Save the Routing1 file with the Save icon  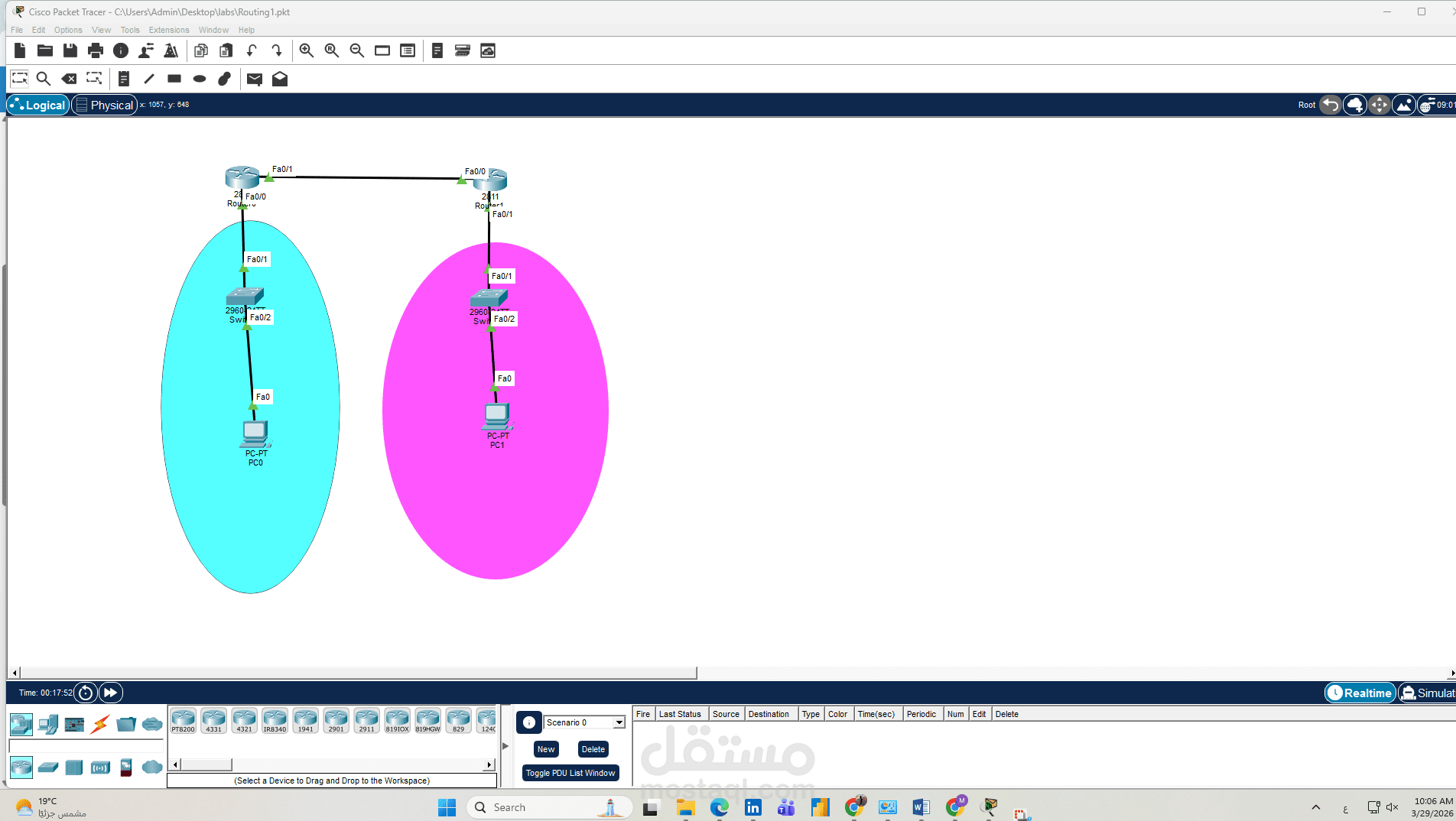tap(70, 50)
